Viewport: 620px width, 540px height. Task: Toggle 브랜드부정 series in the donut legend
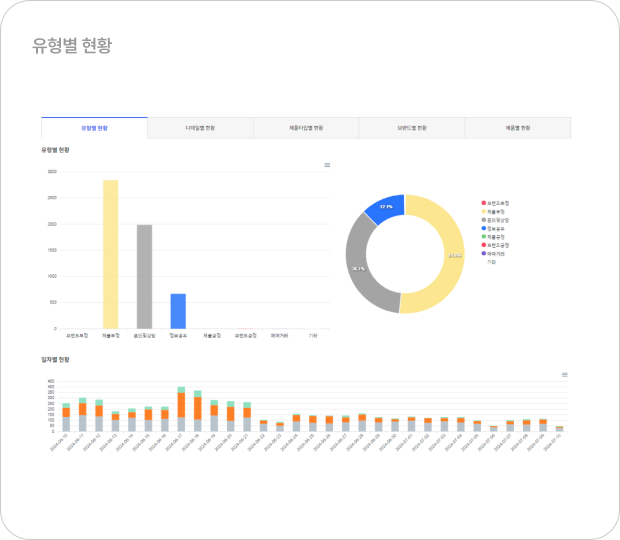[x=483, y=203]
